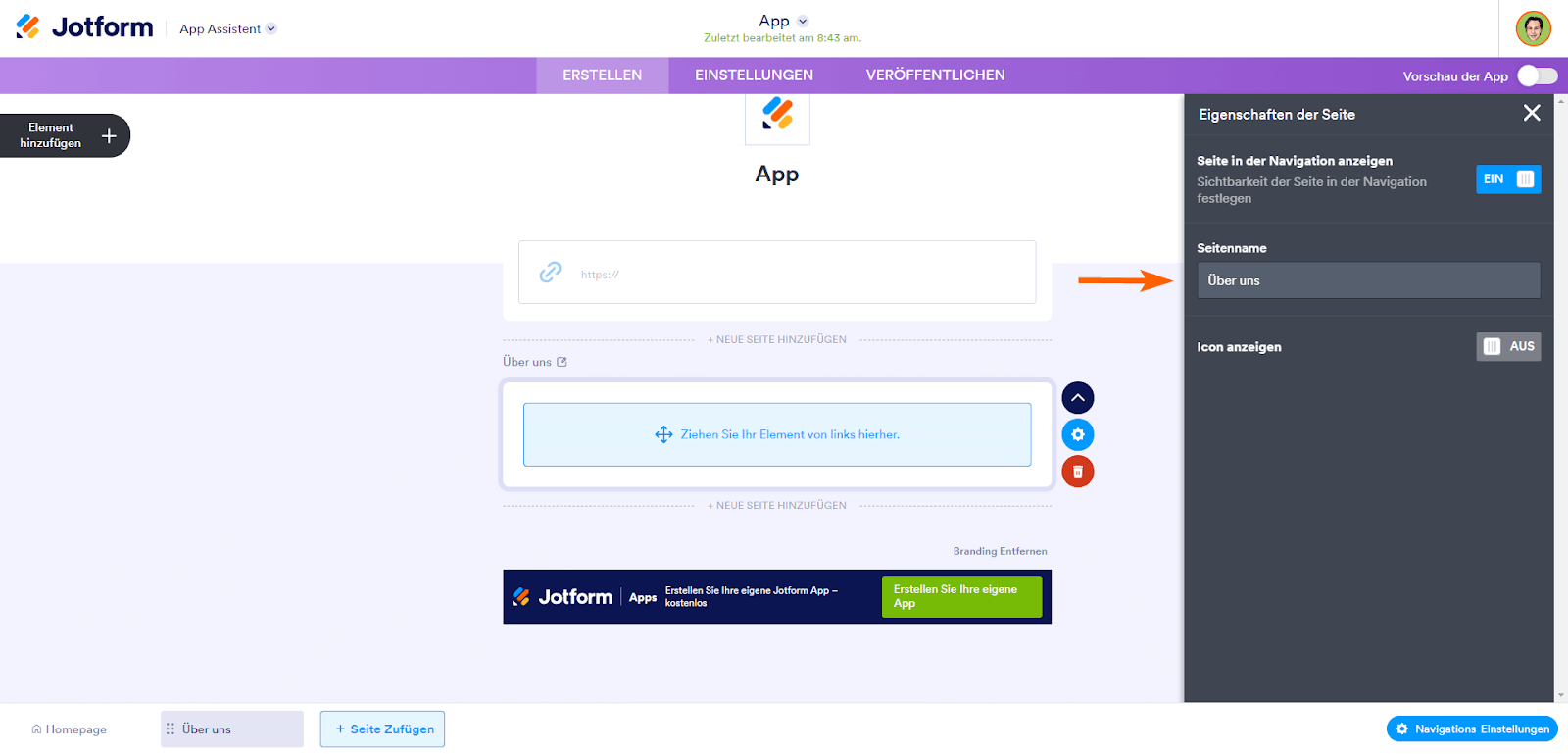Click the app logo image above title
Image resolution: width=1568 pixels, height=754 pixels.
click(x=777, y=115)
